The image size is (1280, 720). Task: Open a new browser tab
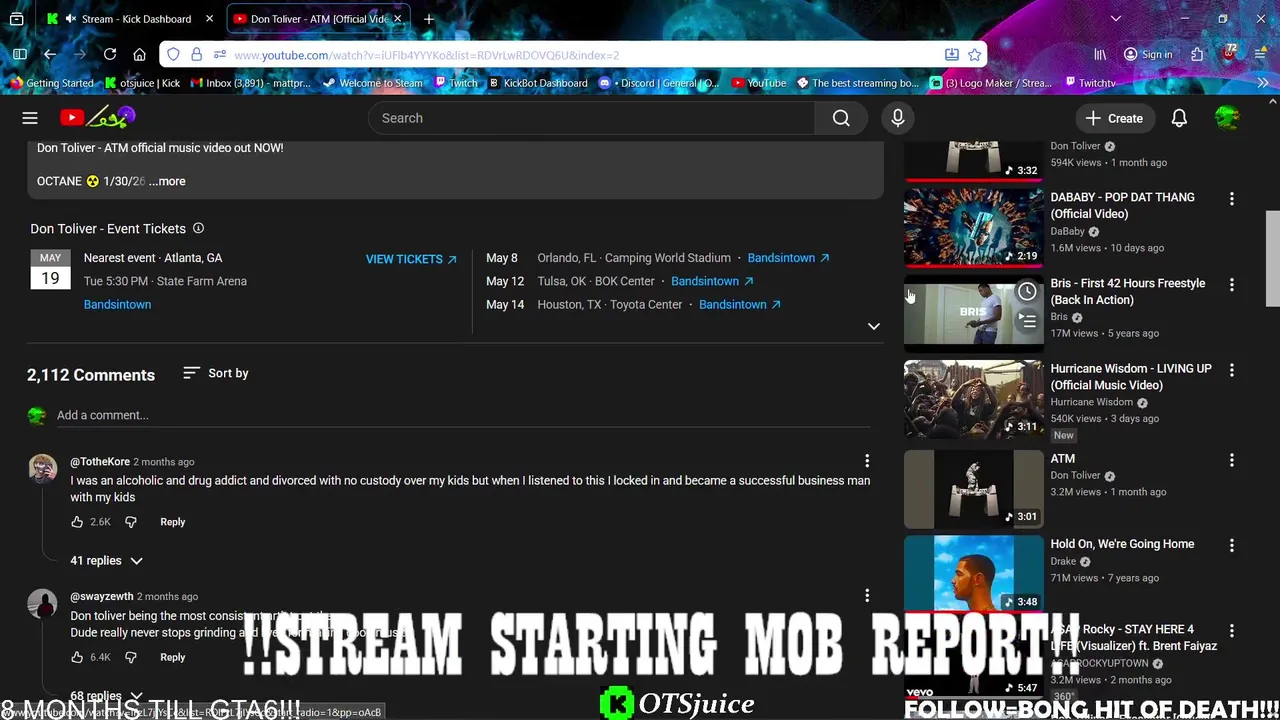point(429,19)
